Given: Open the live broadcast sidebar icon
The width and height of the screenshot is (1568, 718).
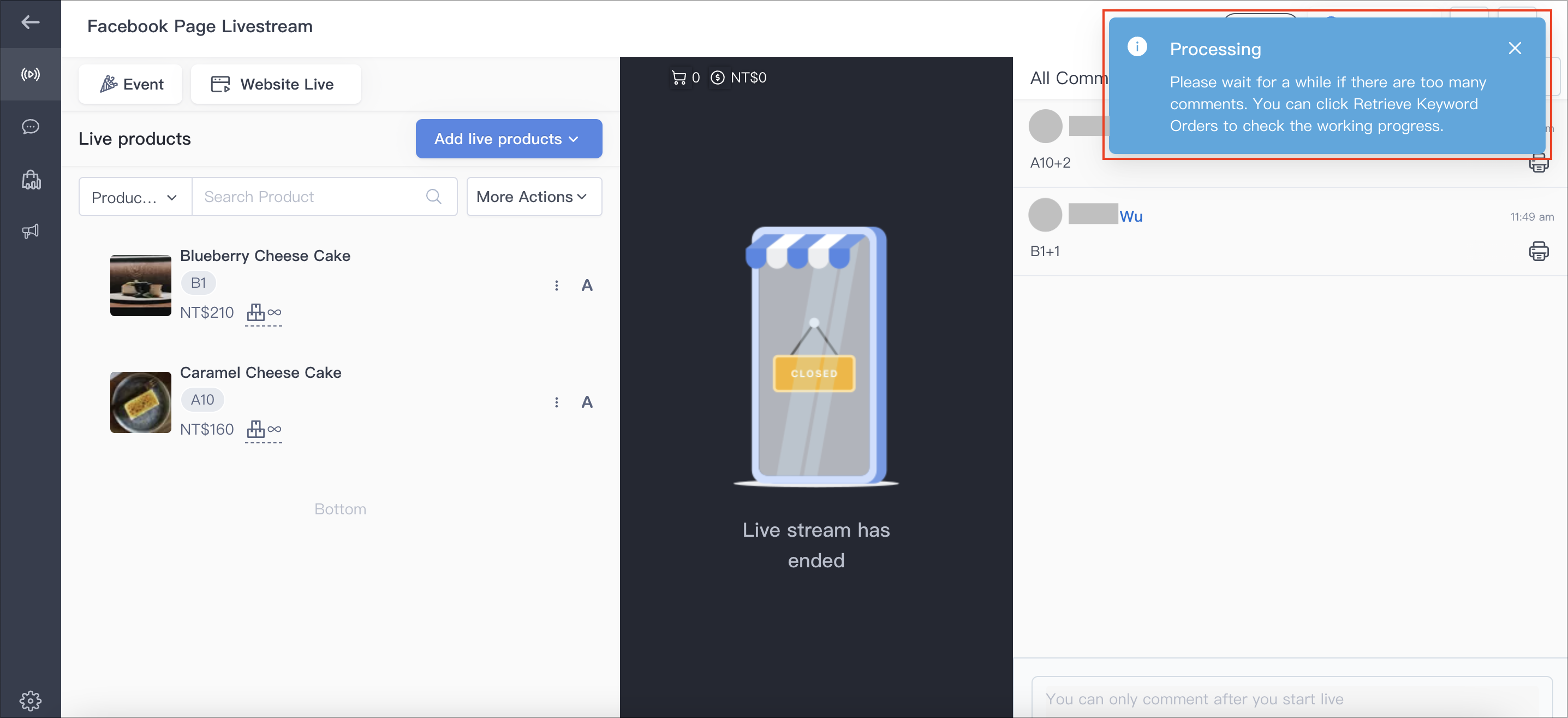Looking at the screenshot, I should [31, 74].
